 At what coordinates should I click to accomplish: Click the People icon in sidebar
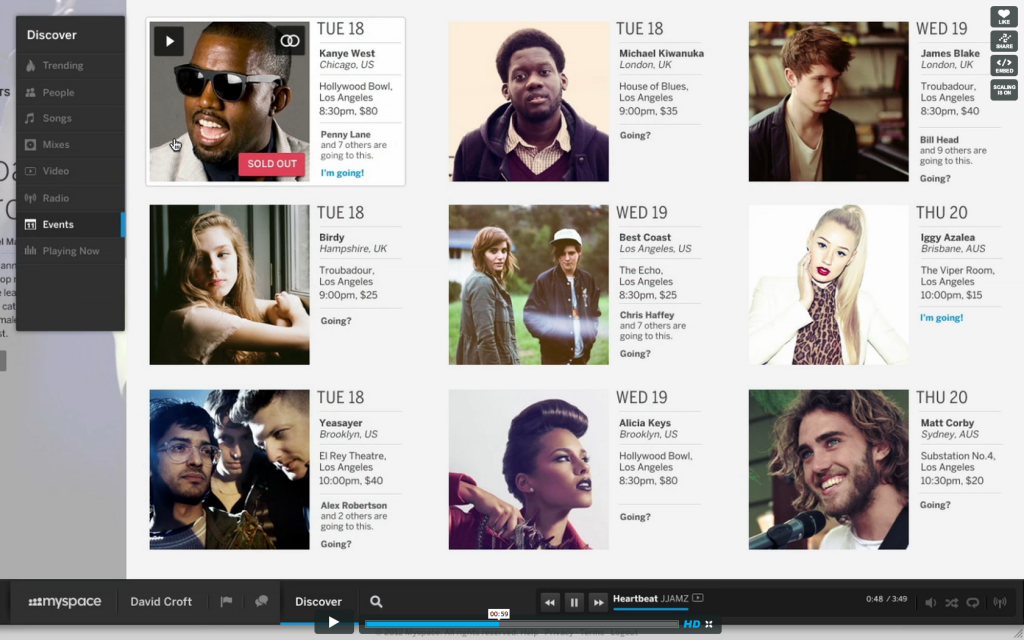pyautogui.click(x=30, y=92)
